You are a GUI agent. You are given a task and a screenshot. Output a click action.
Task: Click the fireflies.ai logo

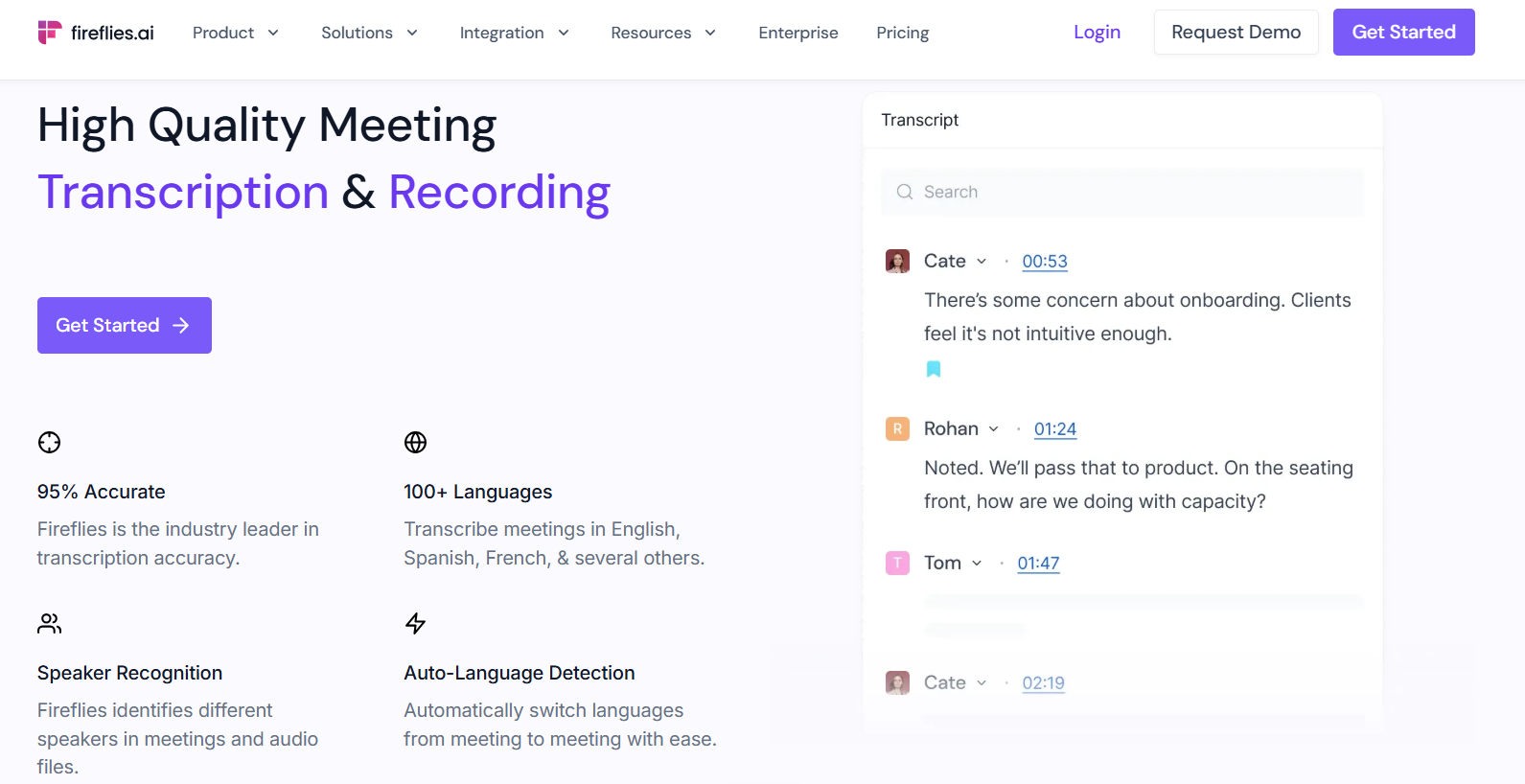tap(96, 33)
